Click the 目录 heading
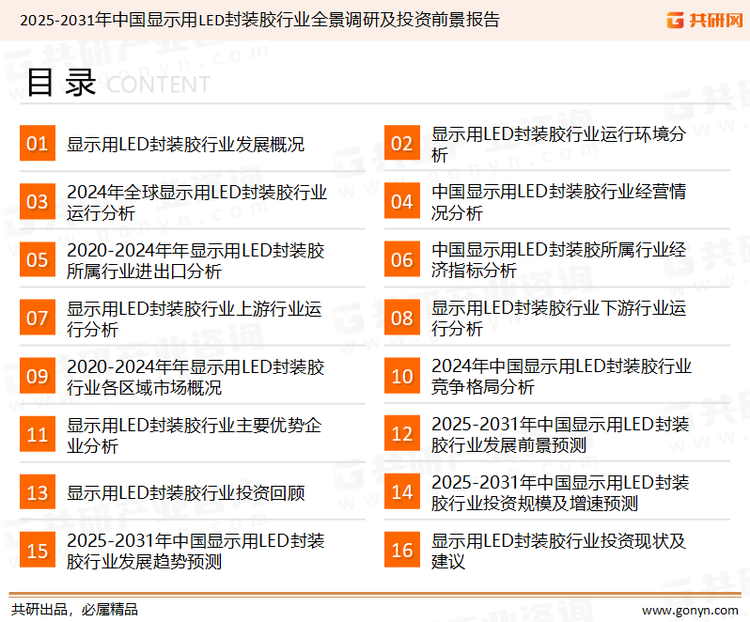The height and width of the screenshot is (622, 750). (61, 82)
